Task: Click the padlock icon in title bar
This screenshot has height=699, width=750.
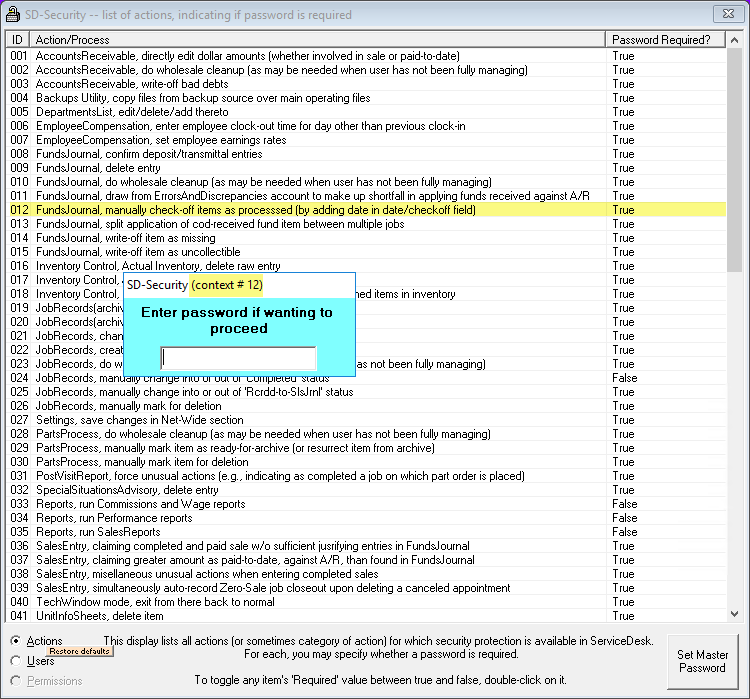Action: [12, 14]
